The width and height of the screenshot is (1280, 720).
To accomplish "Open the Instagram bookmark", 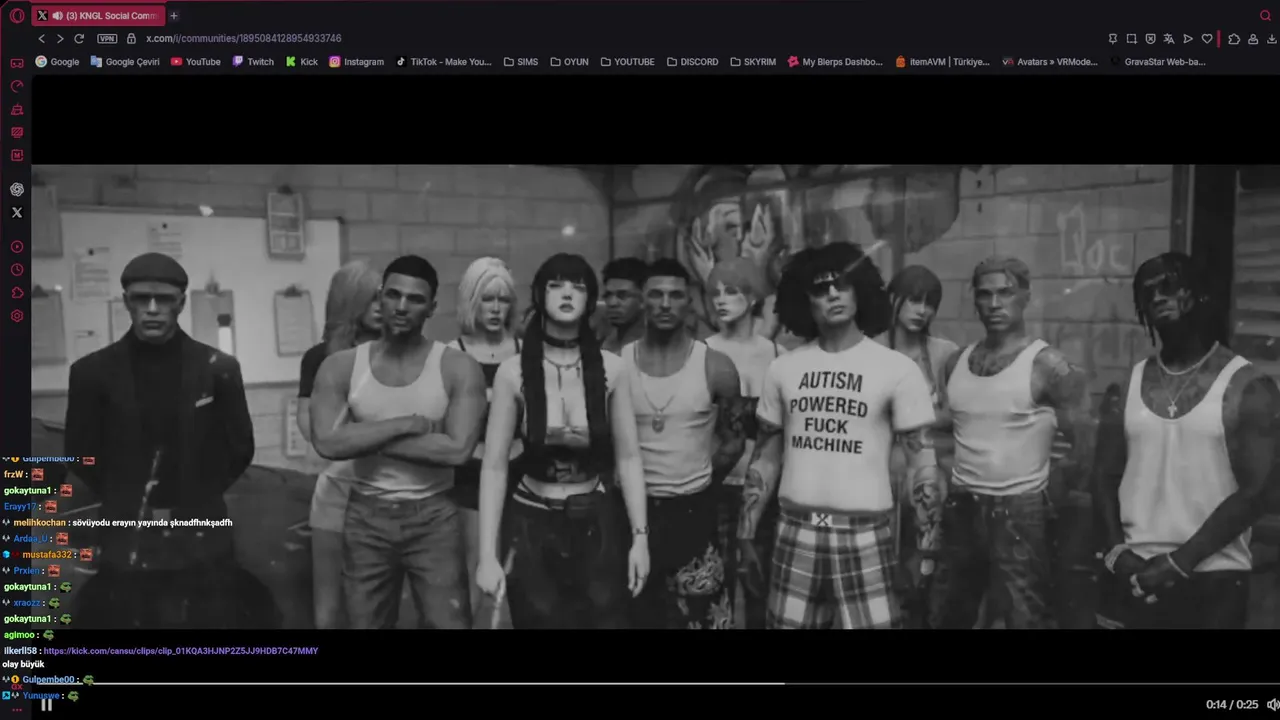I will point(357,61).
